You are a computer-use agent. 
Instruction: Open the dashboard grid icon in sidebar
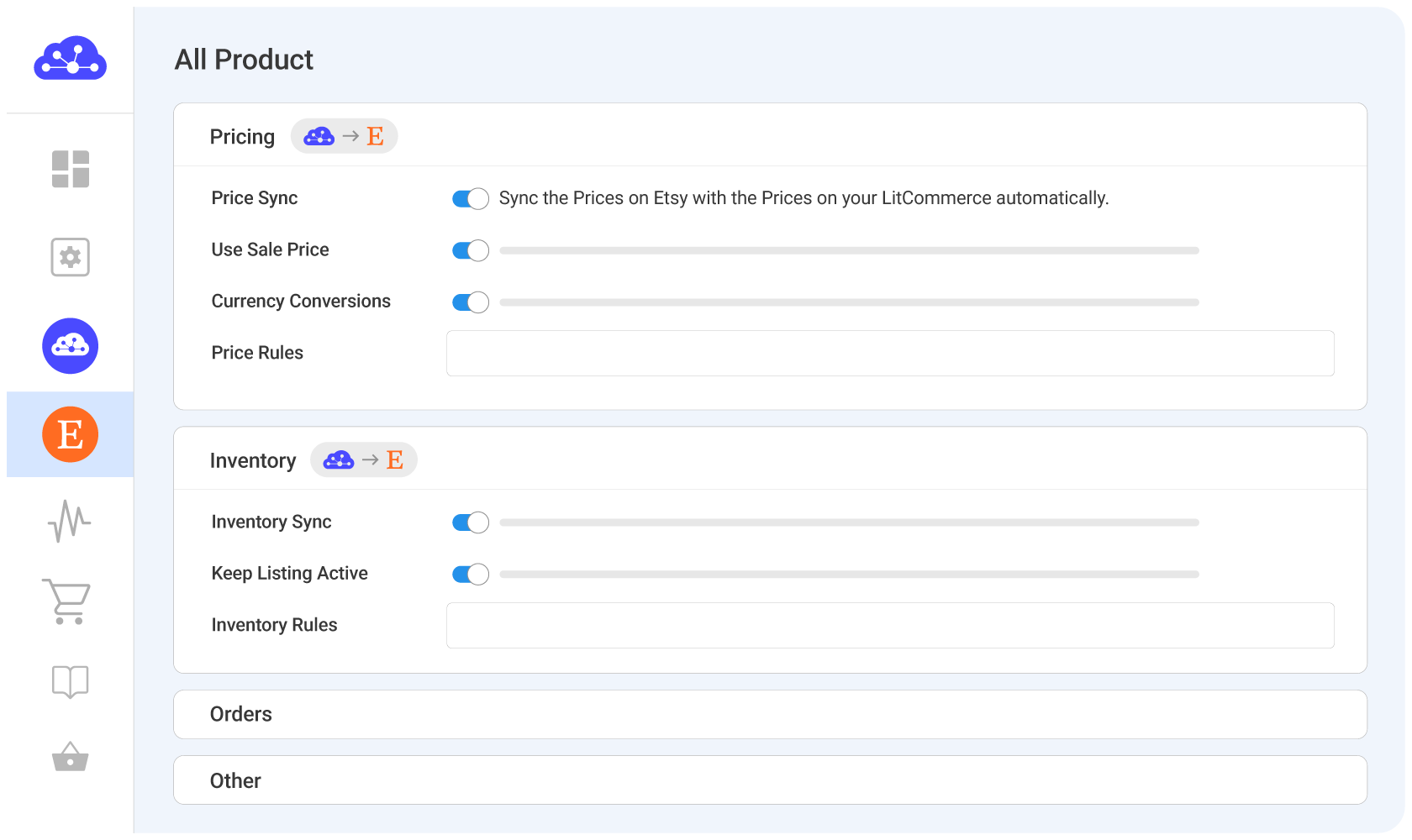pos(70,169)
